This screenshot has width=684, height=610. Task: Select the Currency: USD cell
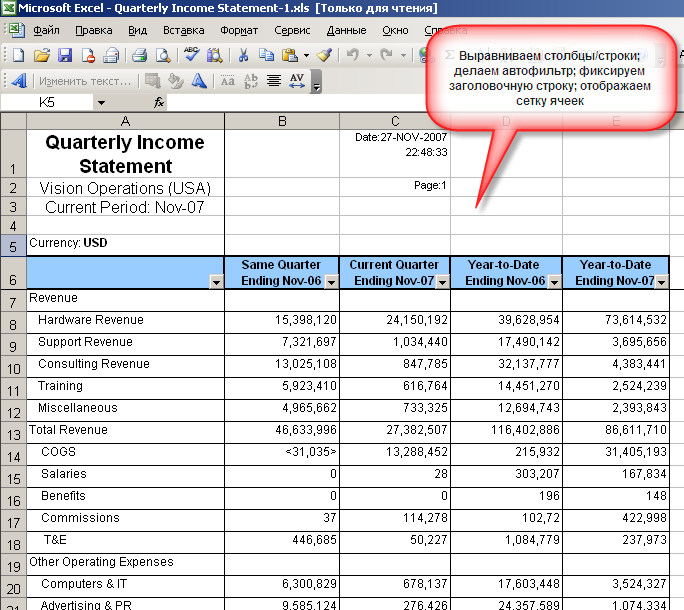[125, 245]
